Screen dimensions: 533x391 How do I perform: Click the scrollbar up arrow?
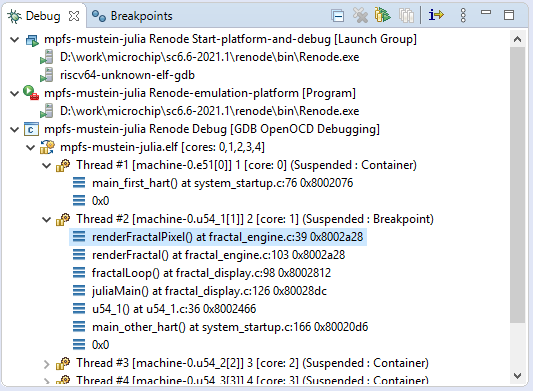click(x=517, y=39)
